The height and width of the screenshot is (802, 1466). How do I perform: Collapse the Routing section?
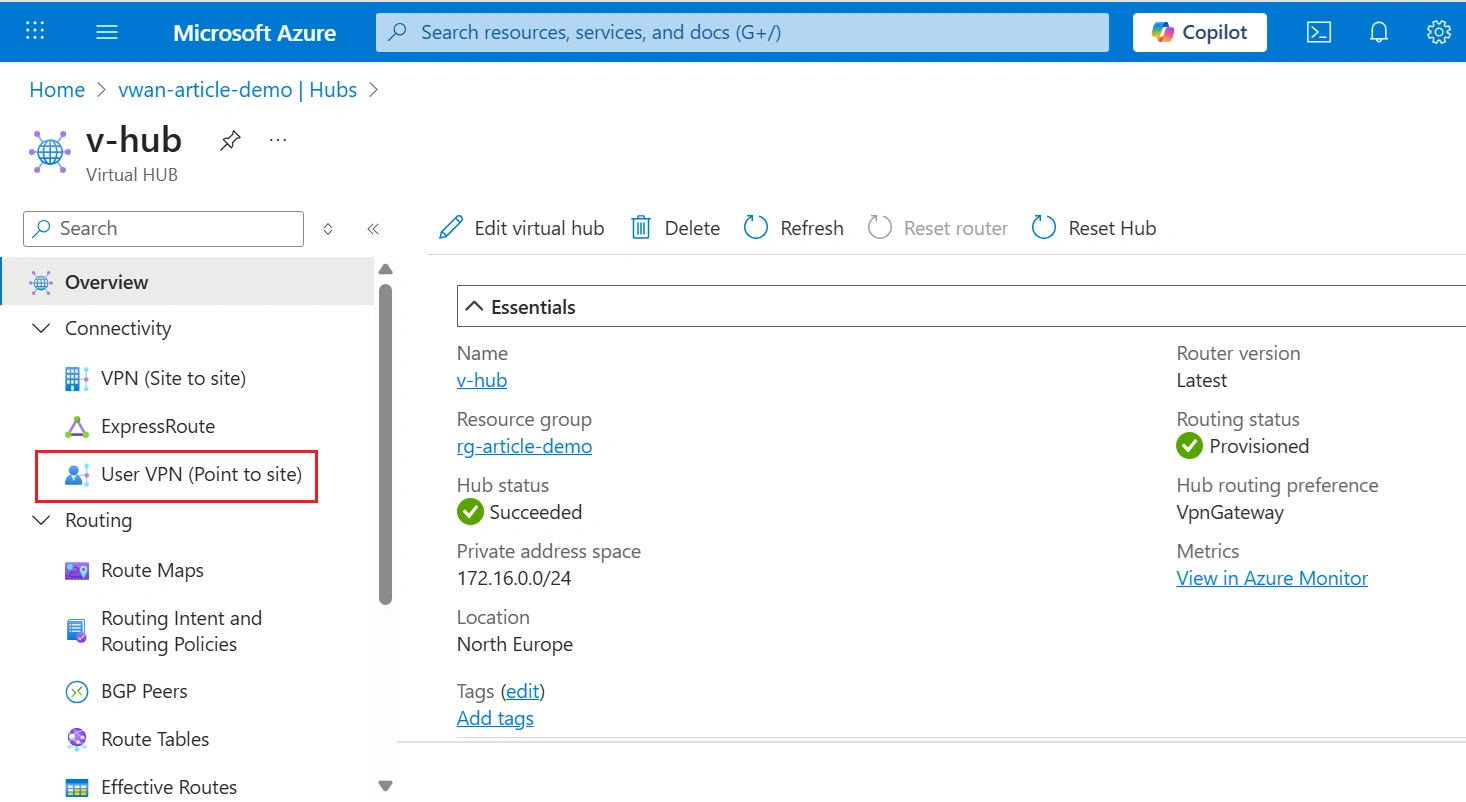[x=41, y=520]
